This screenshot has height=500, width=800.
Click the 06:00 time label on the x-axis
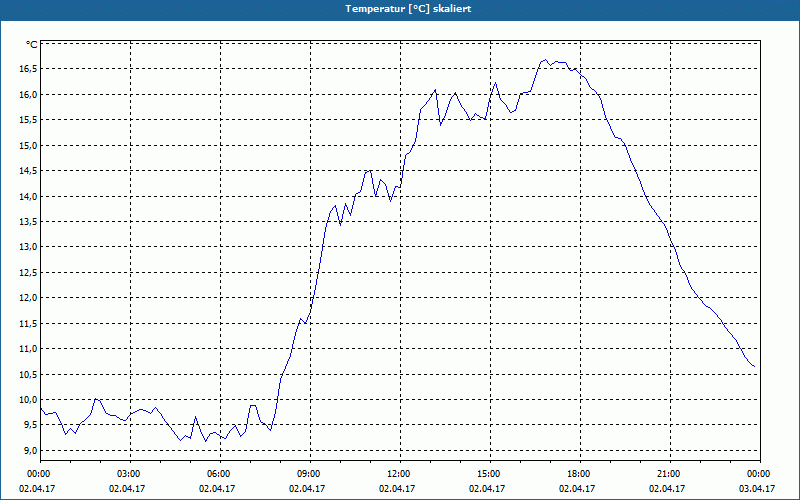point(220,474)
